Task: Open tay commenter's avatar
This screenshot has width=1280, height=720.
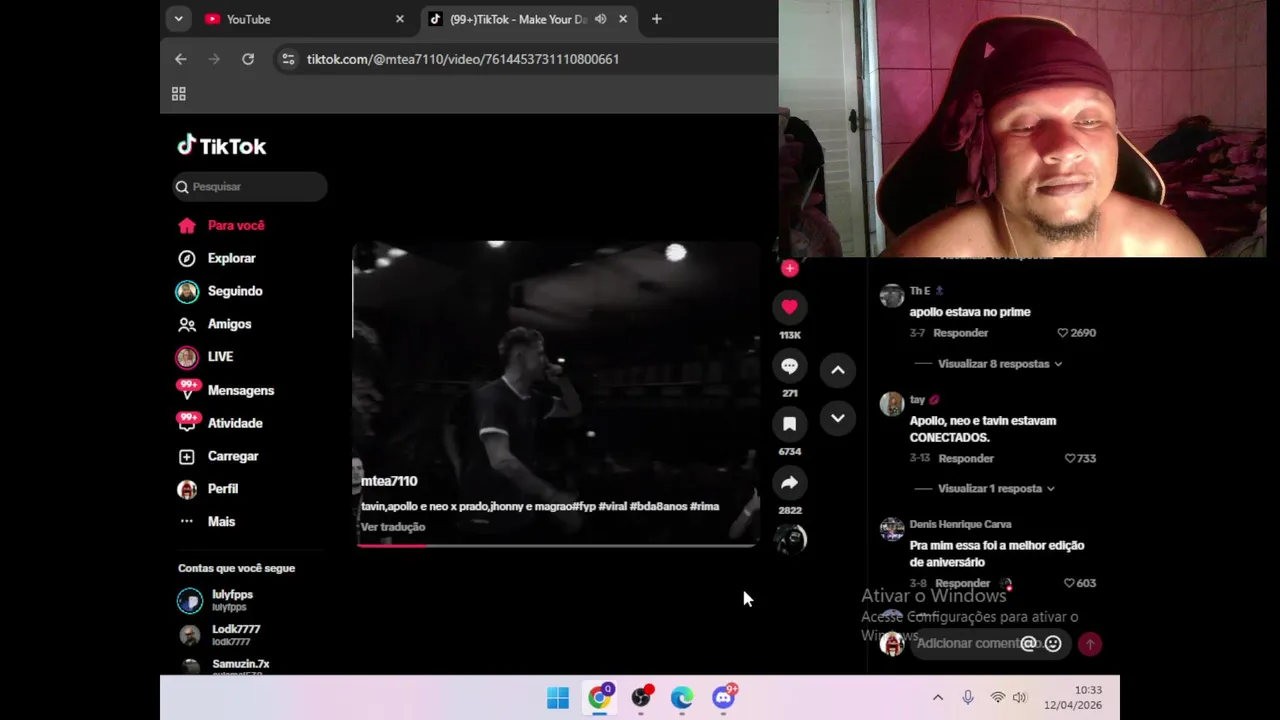Action: coord(891,404)
